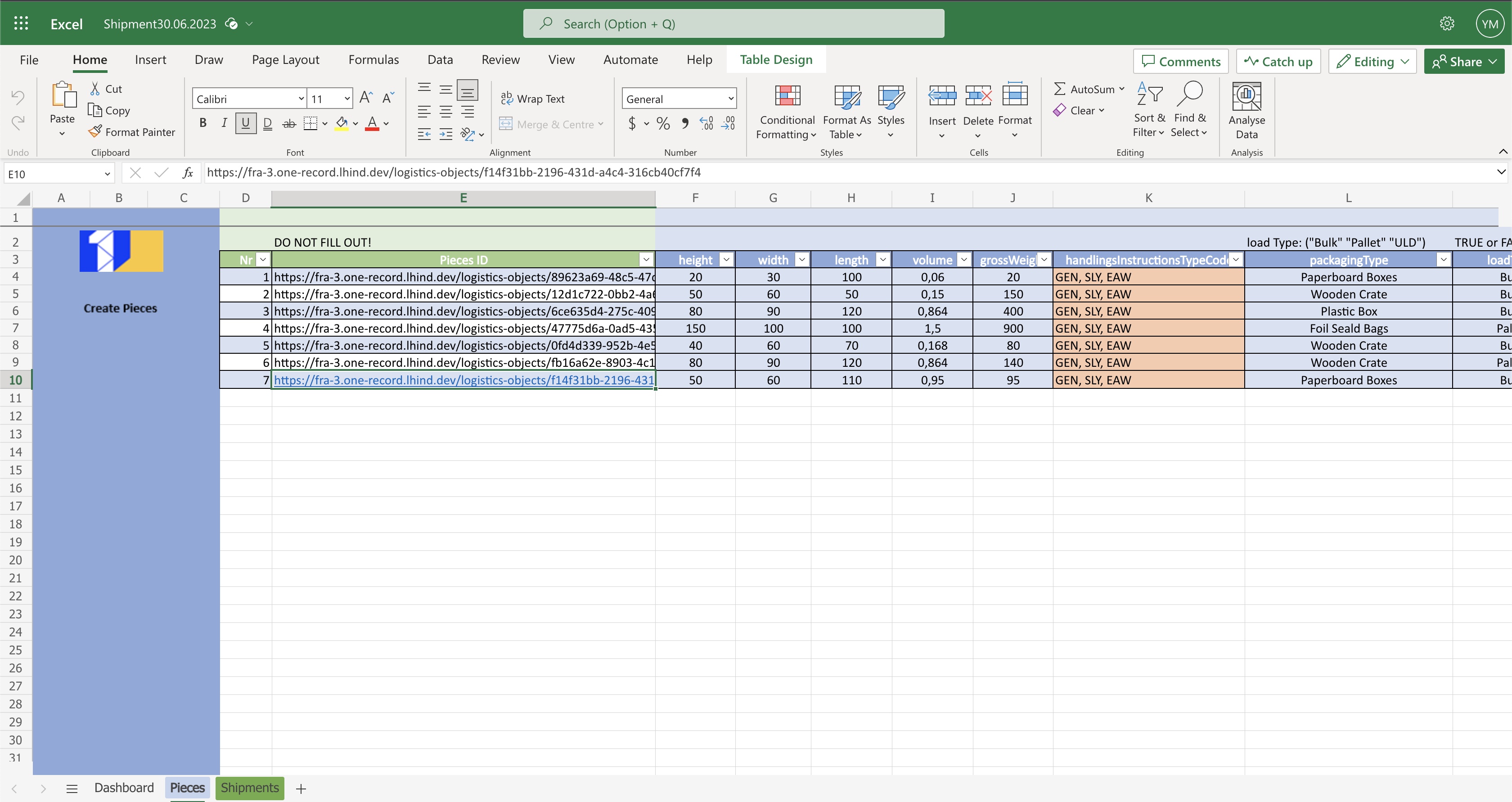This screenshot has height=802, width=1512.
Task: Expand the Name Box dropdown arrow
Action: pyautogui.click(x=107, y=174)
